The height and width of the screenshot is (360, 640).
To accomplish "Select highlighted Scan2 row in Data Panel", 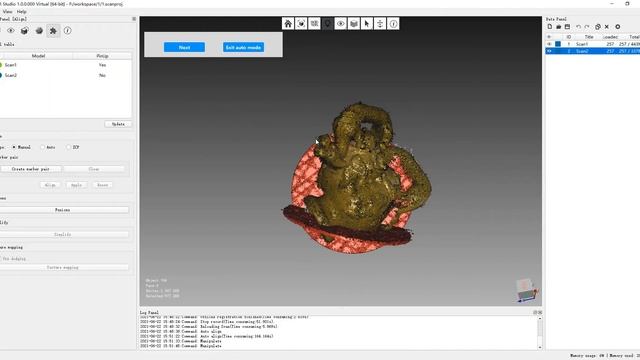I will pyautogui.click(x=593, y=51).
